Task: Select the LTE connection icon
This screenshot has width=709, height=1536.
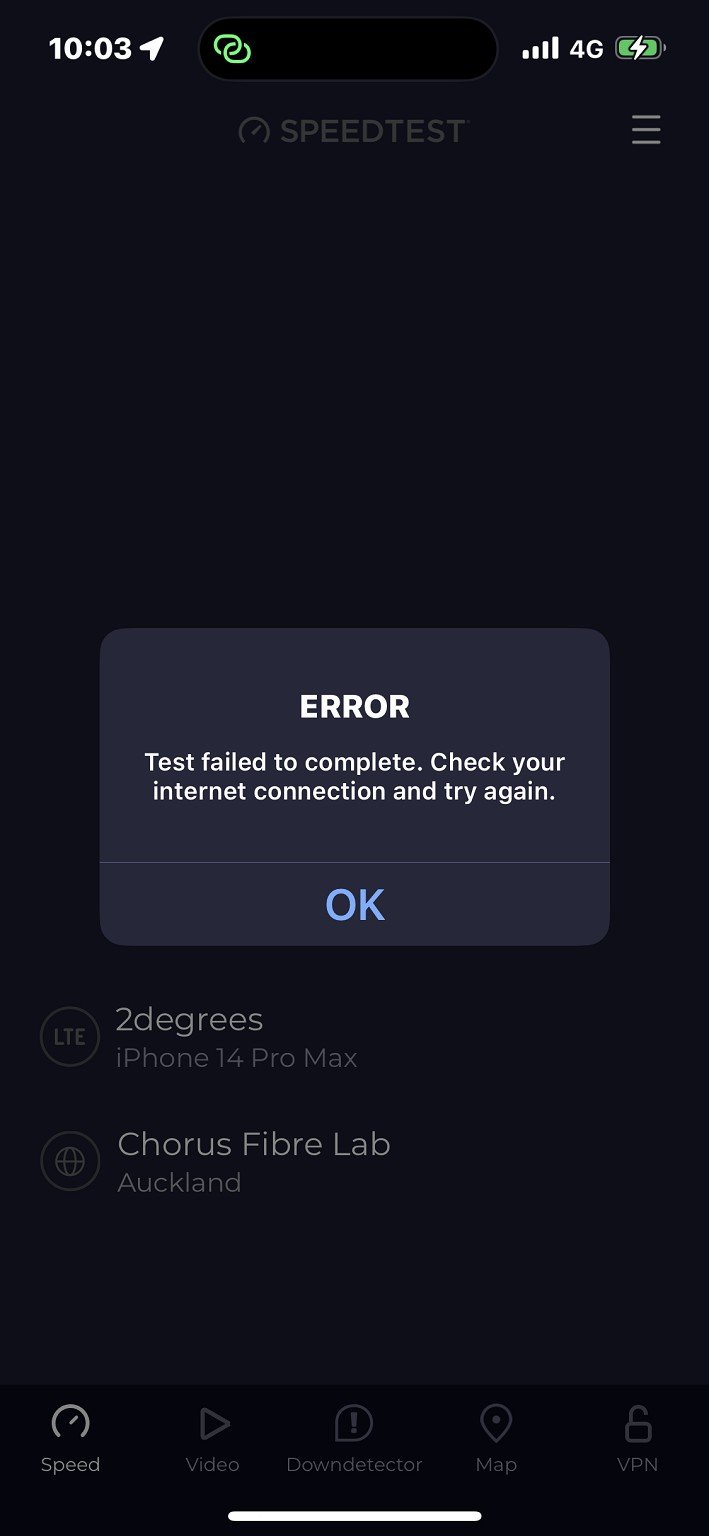Action: point(70,1037)
